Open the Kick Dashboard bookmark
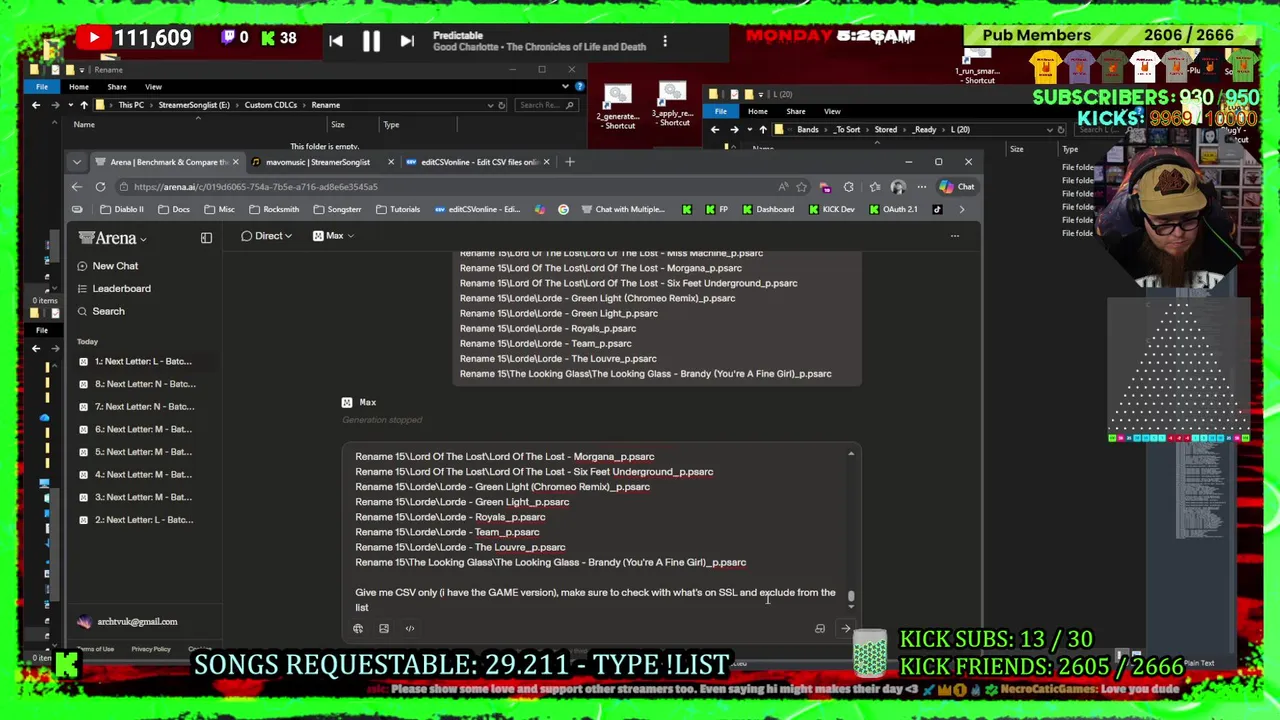Screen dimensions: 1280x720 768,210
